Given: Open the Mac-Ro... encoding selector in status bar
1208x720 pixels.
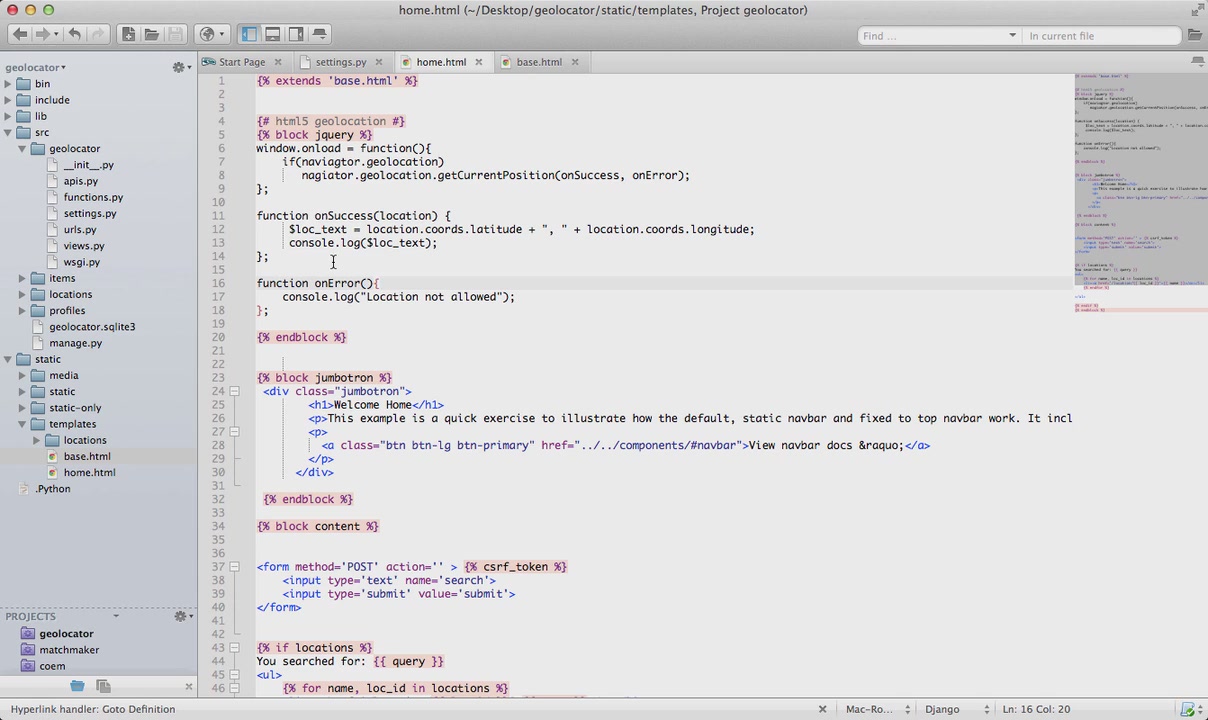Looking at the screenshot, I should 877,709.
